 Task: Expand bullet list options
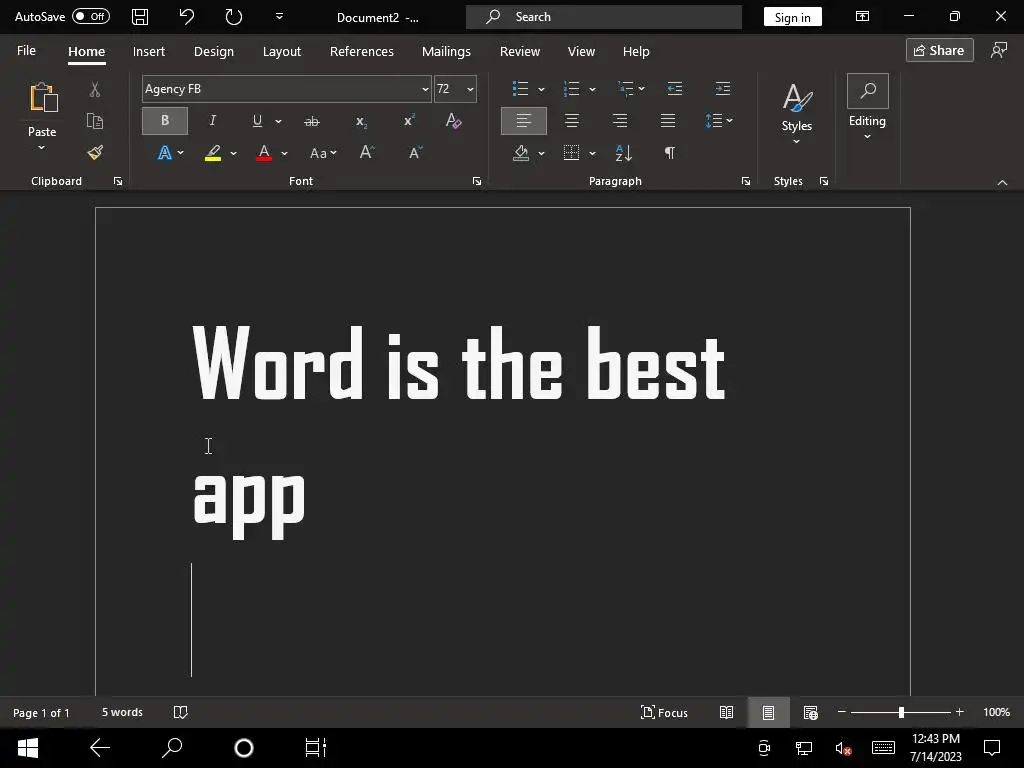tap(541, 89)
